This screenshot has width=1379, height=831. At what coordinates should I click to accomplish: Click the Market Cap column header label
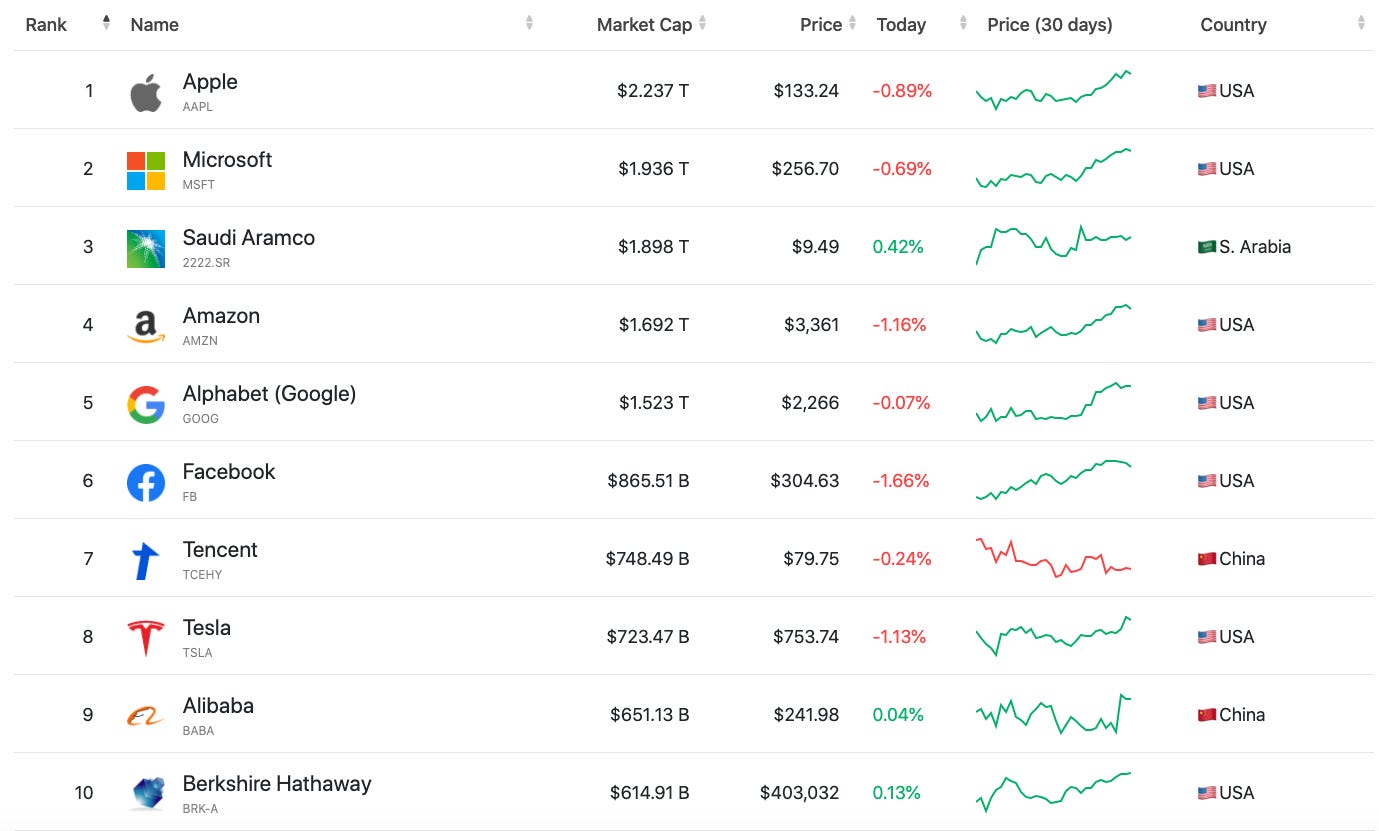tap(644, 25)
